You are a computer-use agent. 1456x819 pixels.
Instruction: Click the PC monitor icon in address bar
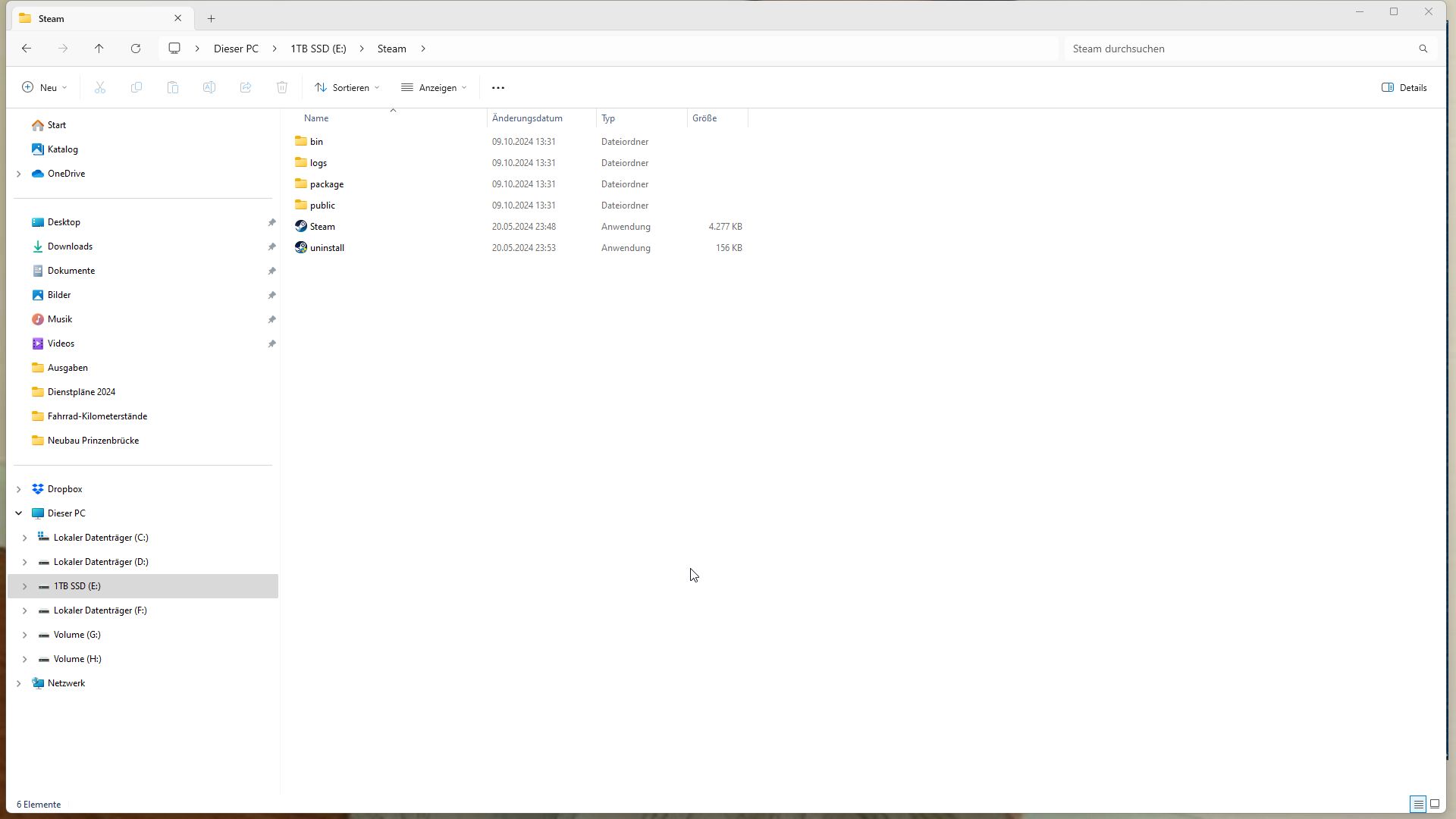click(x=174, y=49)
